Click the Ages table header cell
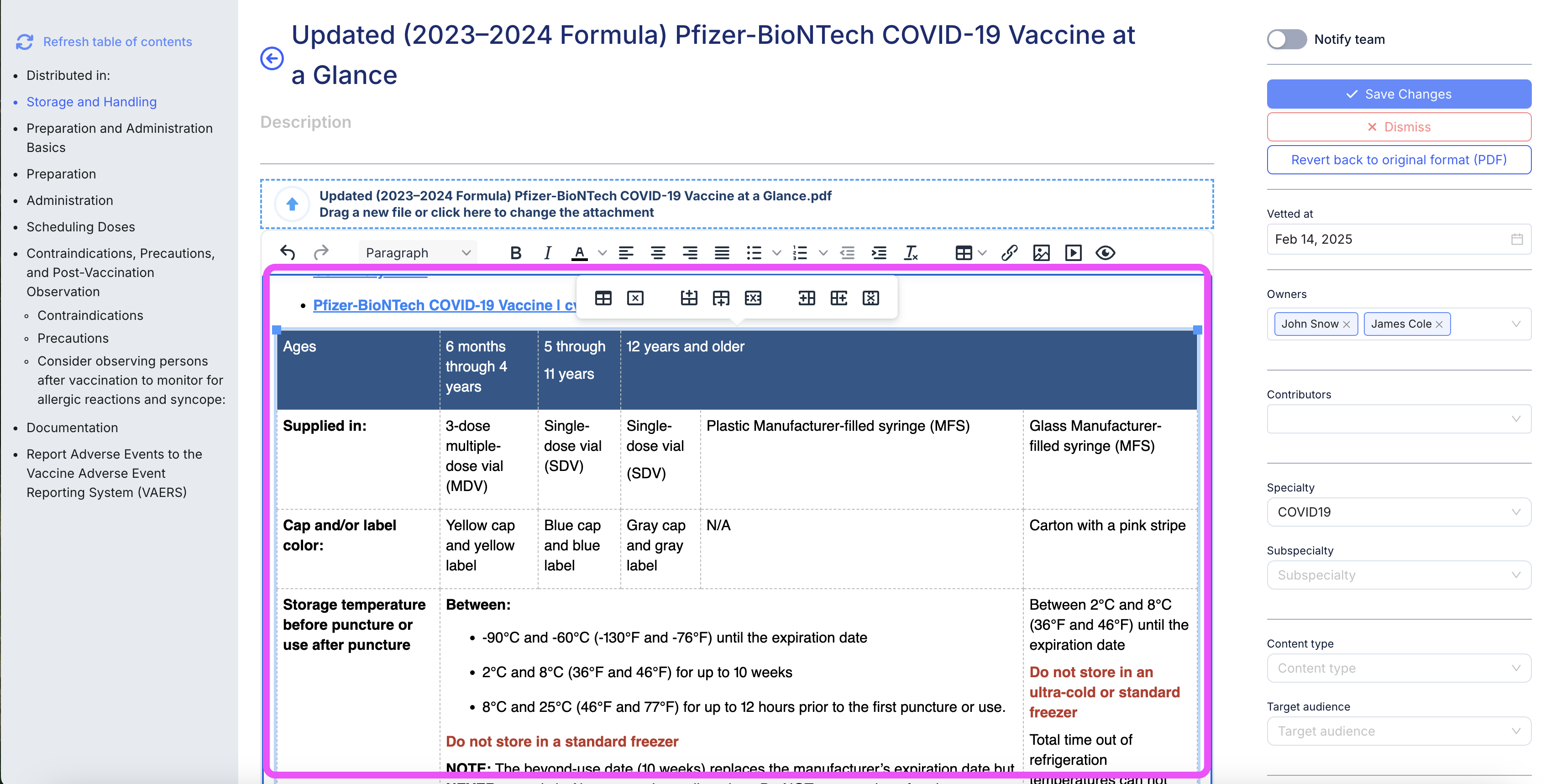This screenshot has width=1551, height=784. (x=358, y=369)
